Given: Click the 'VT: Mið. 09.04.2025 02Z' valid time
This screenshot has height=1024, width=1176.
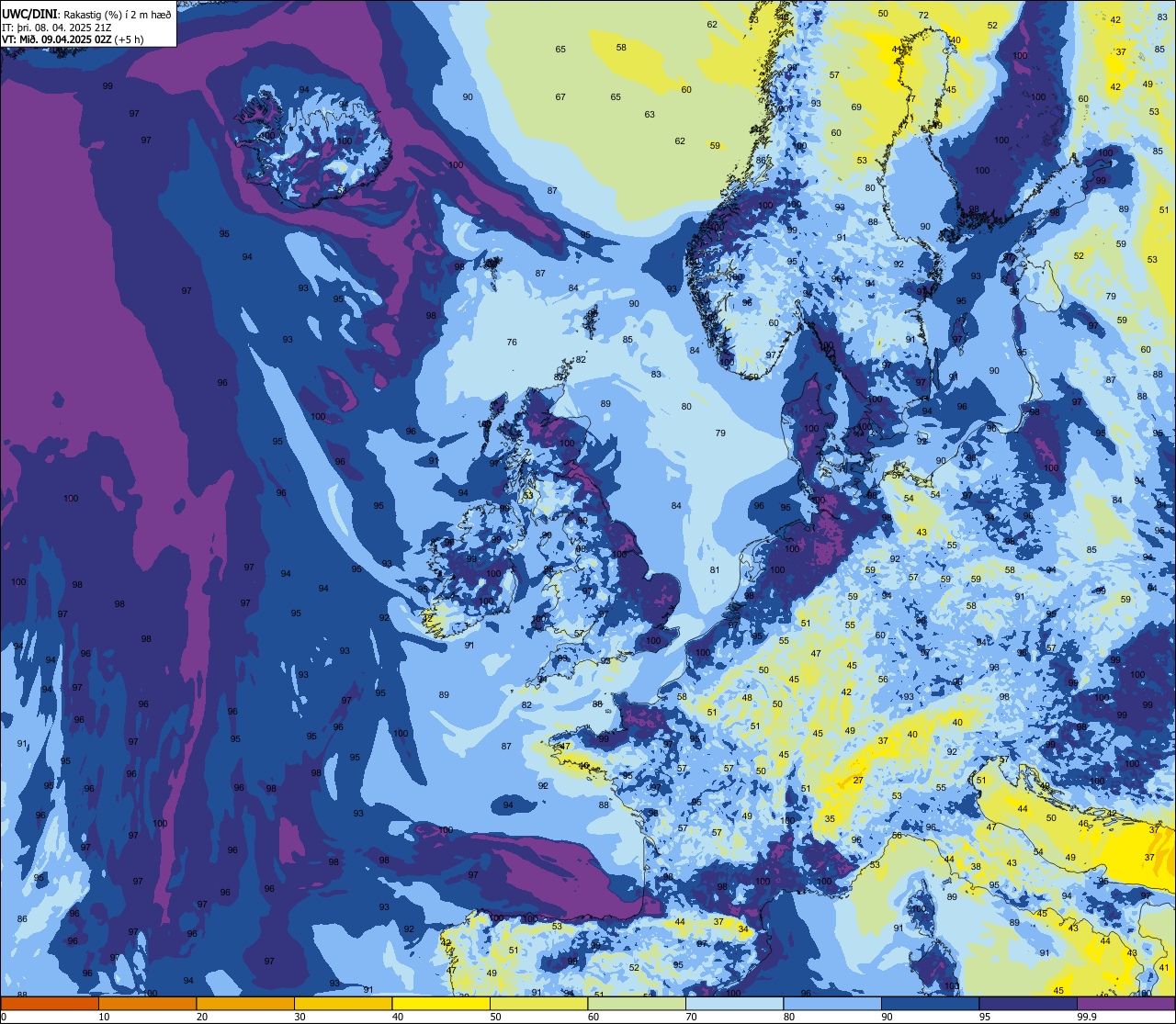Looking at the screenshot, I should (x=57, y=39).
